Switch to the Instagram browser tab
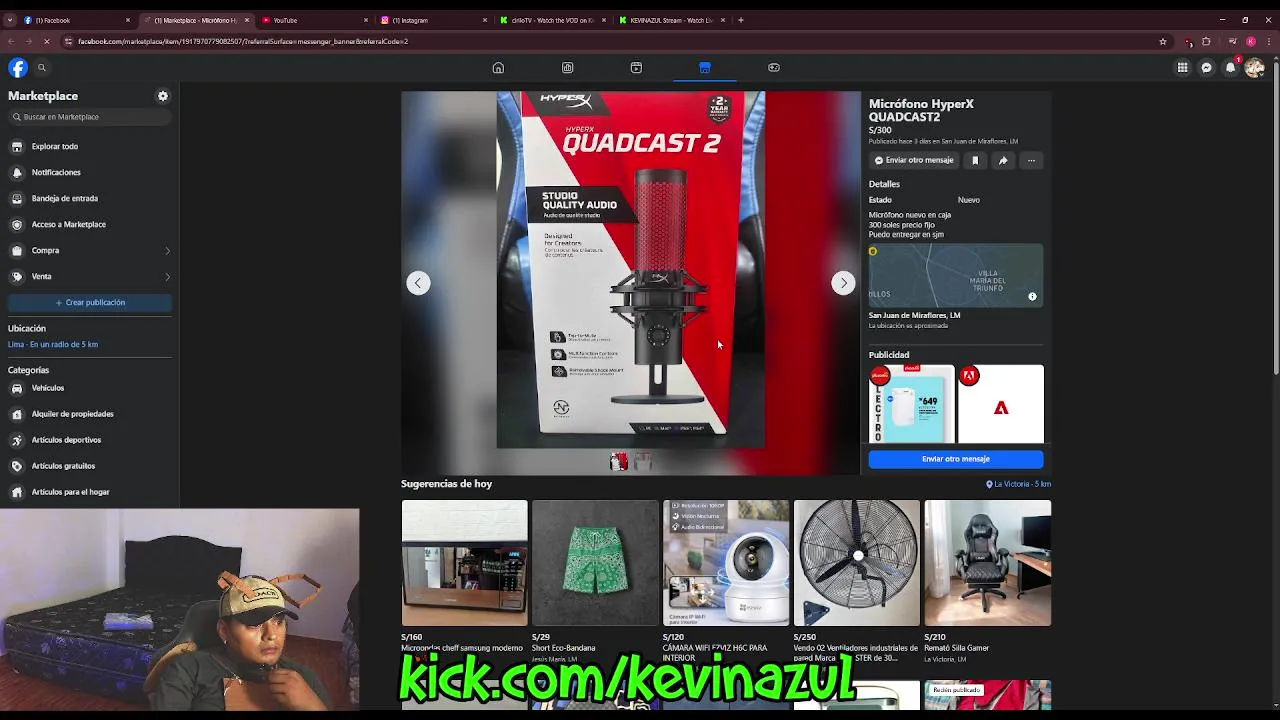 pyautogui.click(x=432, y=20)
